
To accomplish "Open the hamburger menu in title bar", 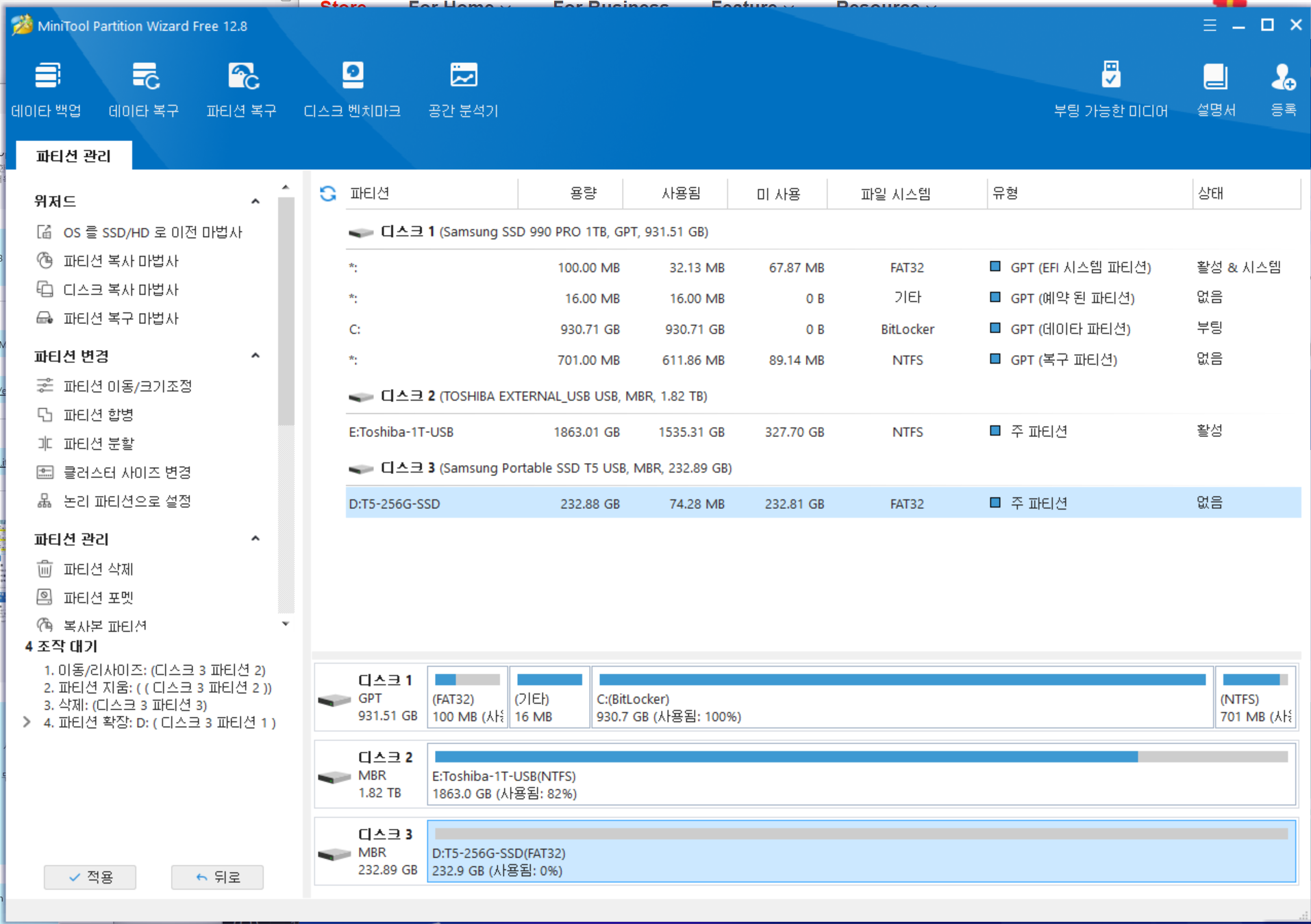I will [x=1210, y=25].
